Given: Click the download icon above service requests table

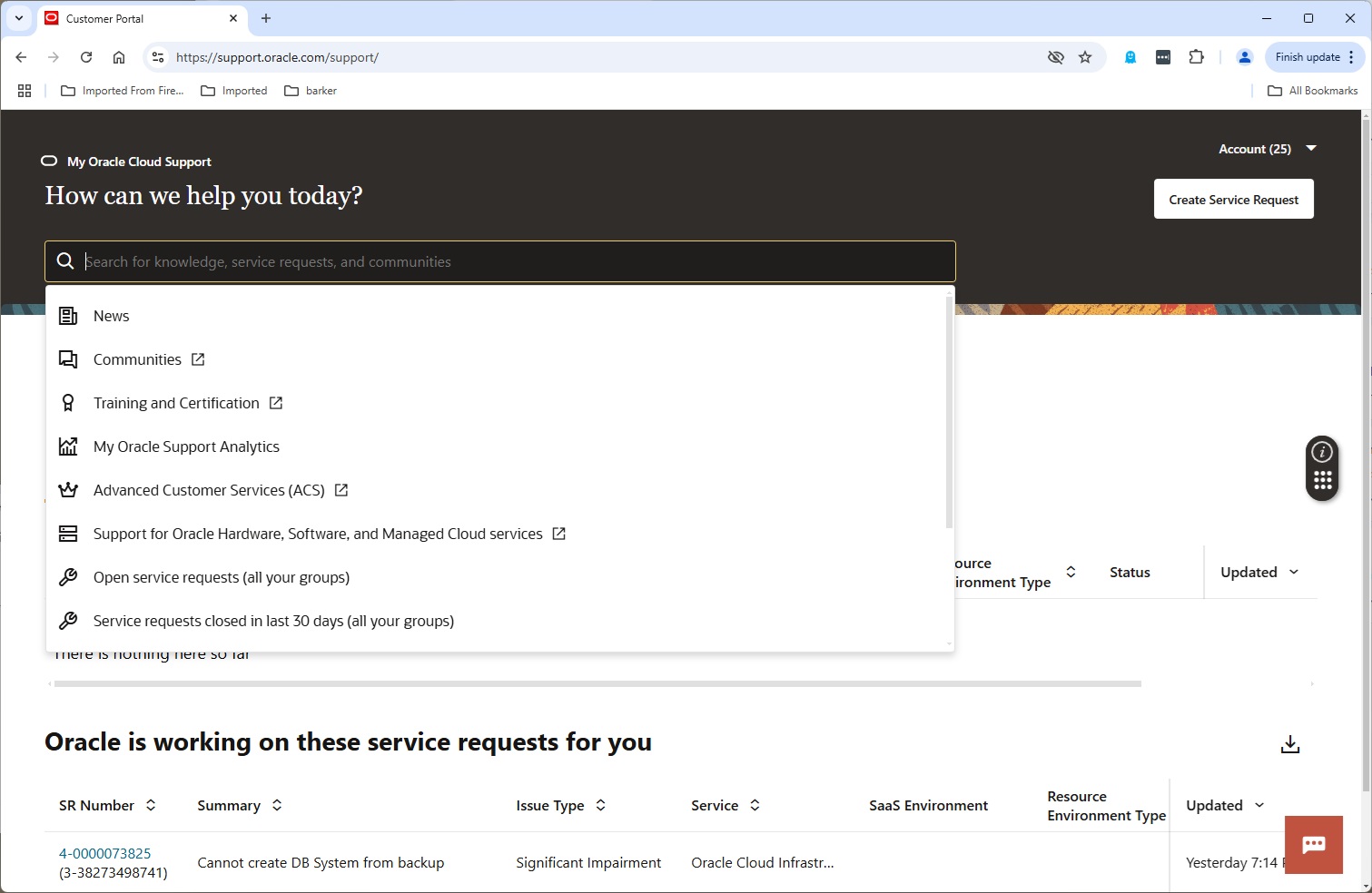Looking at the screenshot, I should 1289,744.
